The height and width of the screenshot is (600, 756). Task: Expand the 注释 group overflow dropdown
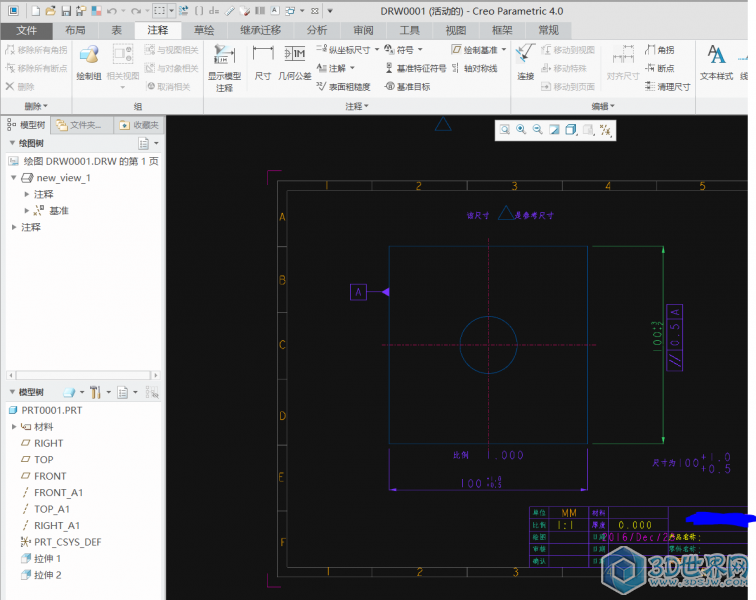point(357,106)
